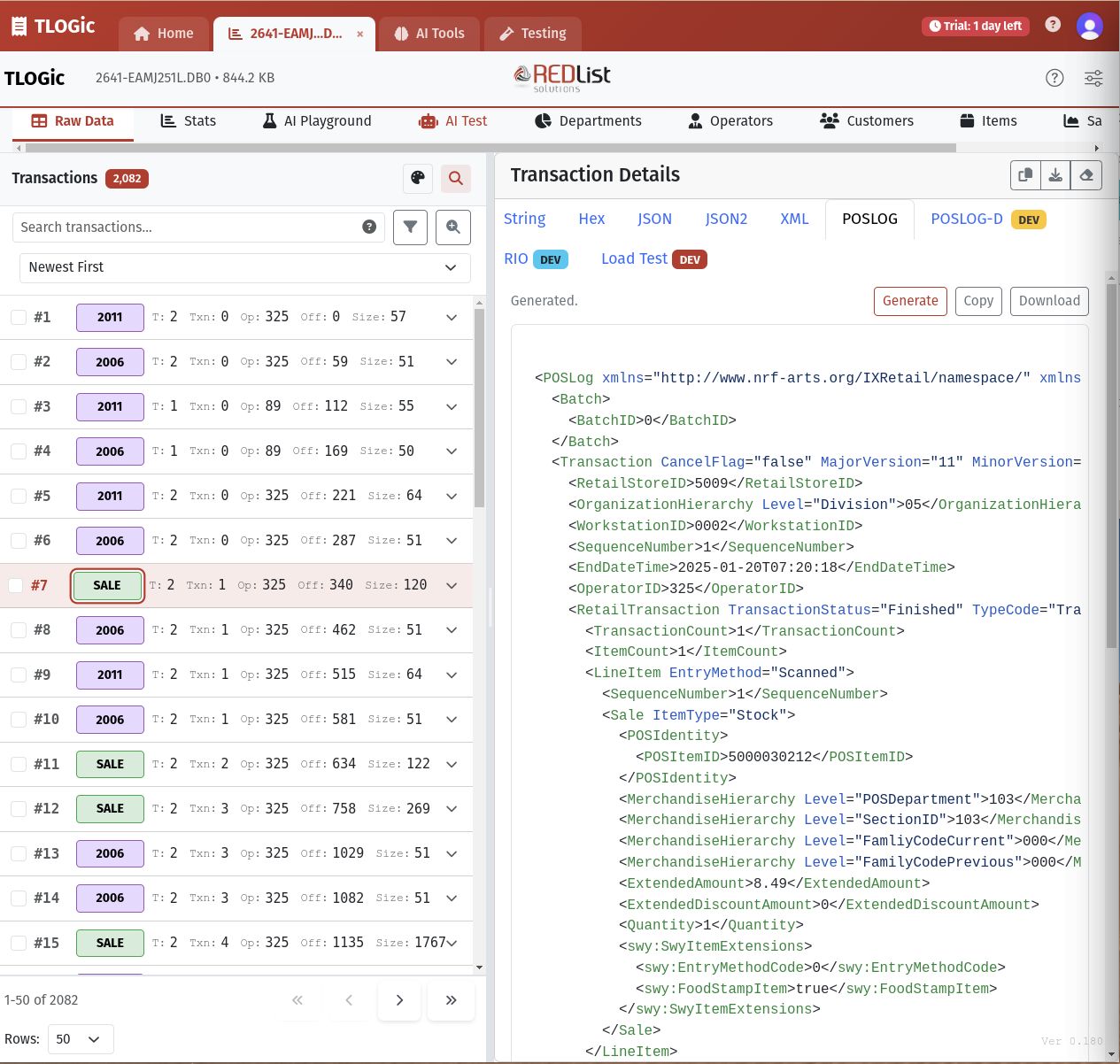The image size is (1120, 1064).
Task: Copy transaction details using the copy icon
Action: (x=1025, y=174)
